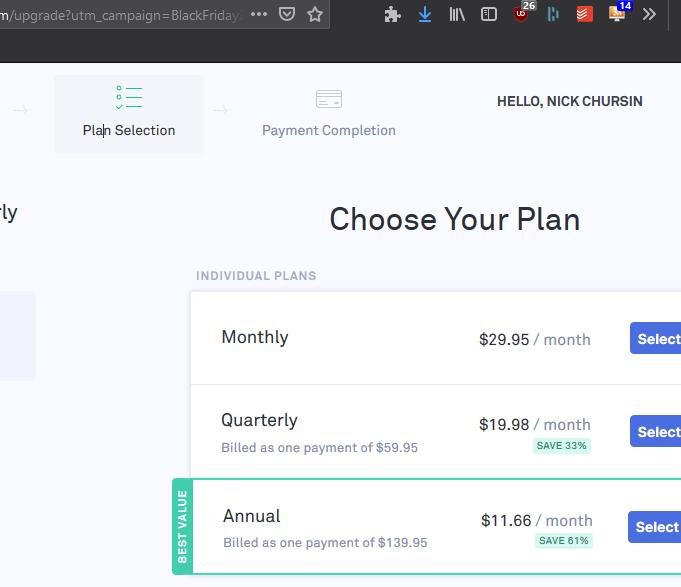Select the Annual plan
The image size is (681, 587).
coord(655,527)
